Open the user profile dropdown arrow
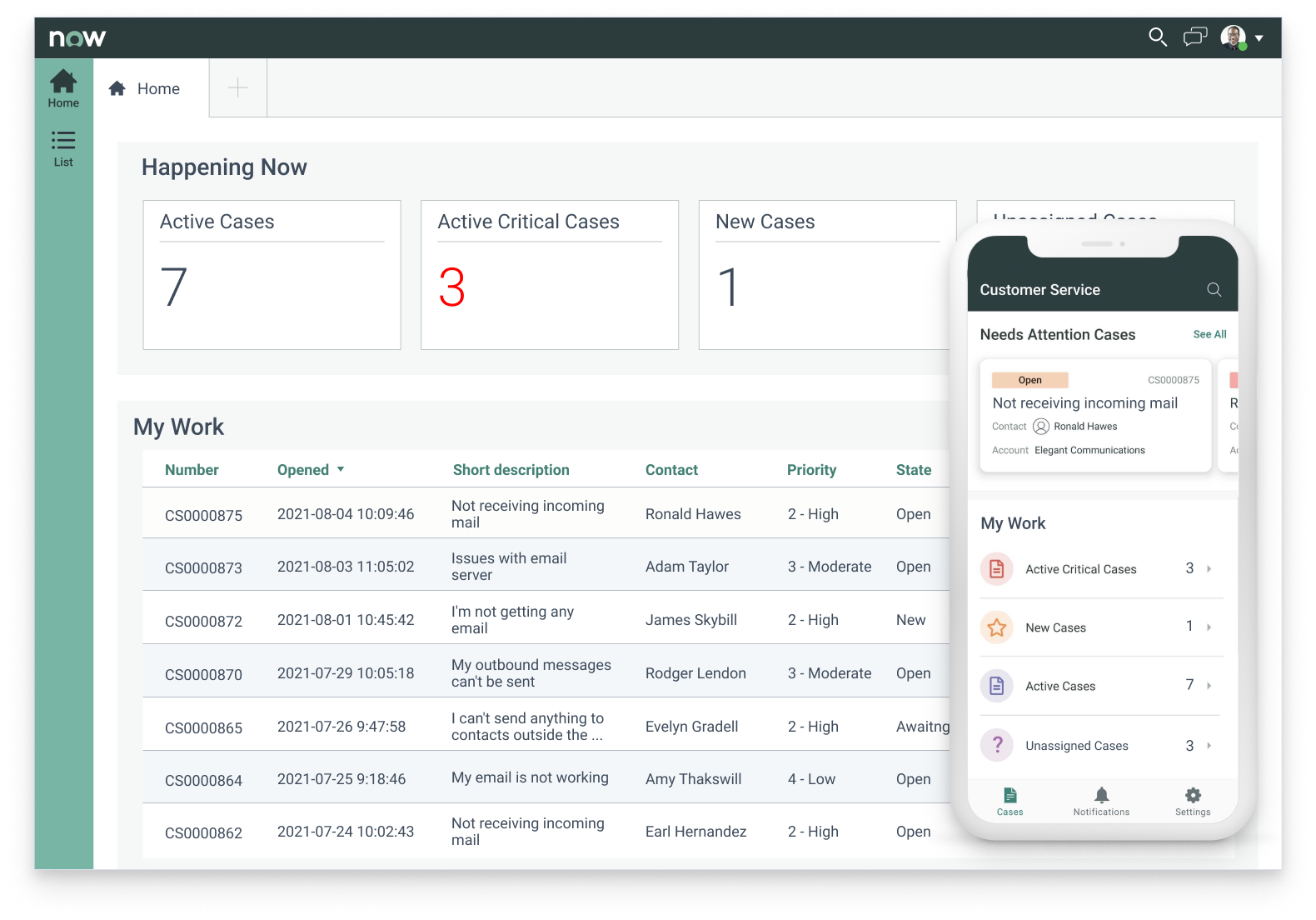This screenshot has width=1316, height=920. point(1259,38)
